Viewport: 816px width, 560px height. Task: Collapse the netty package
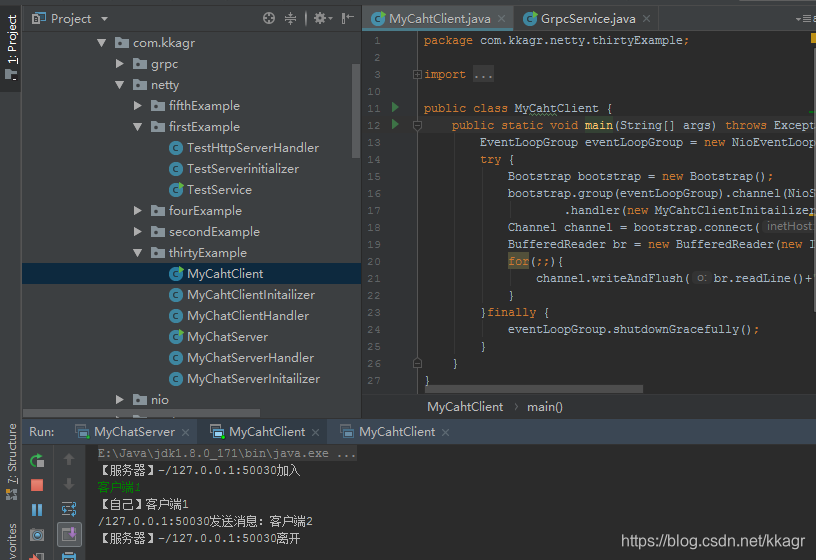coord(120,85)
